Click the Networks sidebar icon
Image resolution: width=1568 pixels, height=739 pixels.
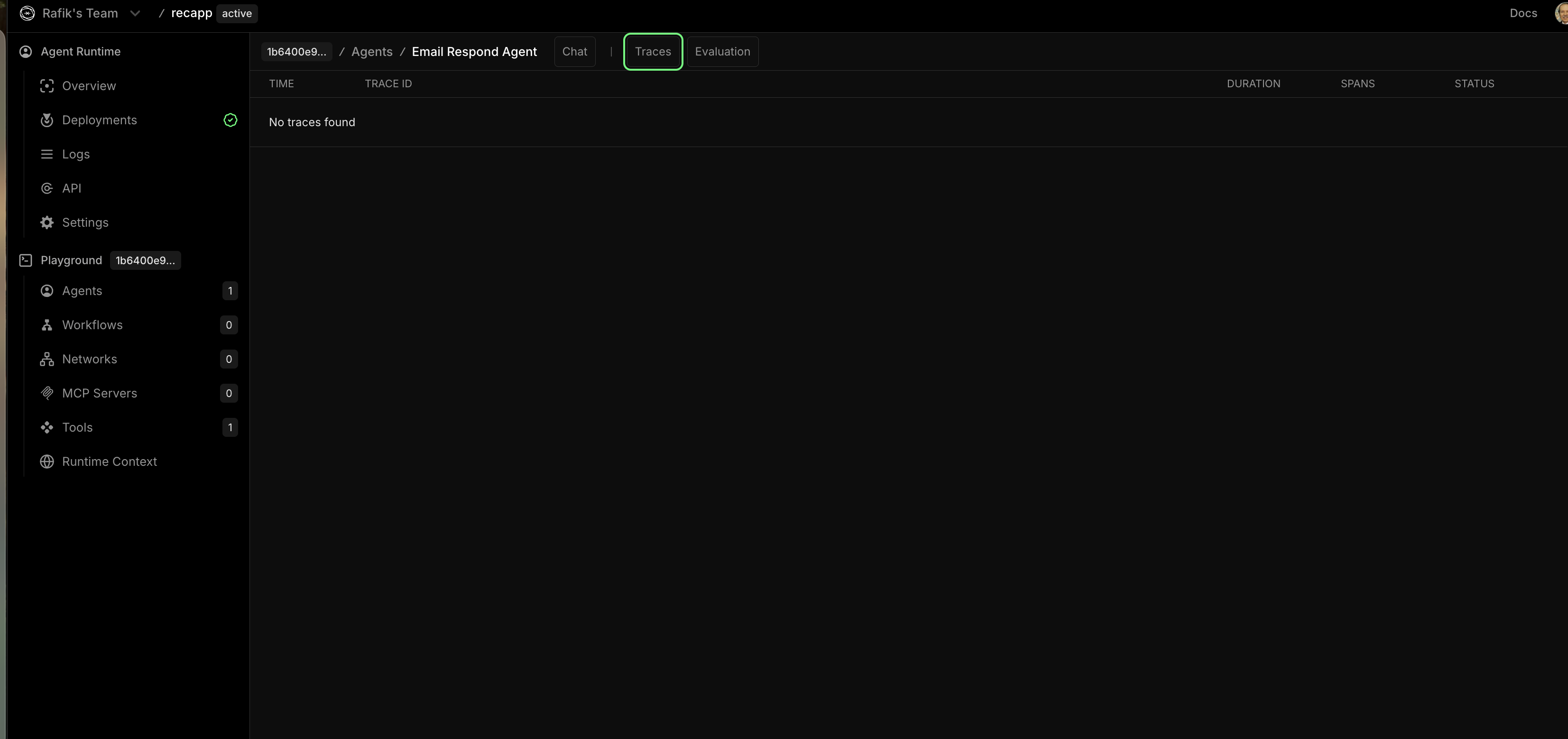pyautogui.click(x=47, y=359)
